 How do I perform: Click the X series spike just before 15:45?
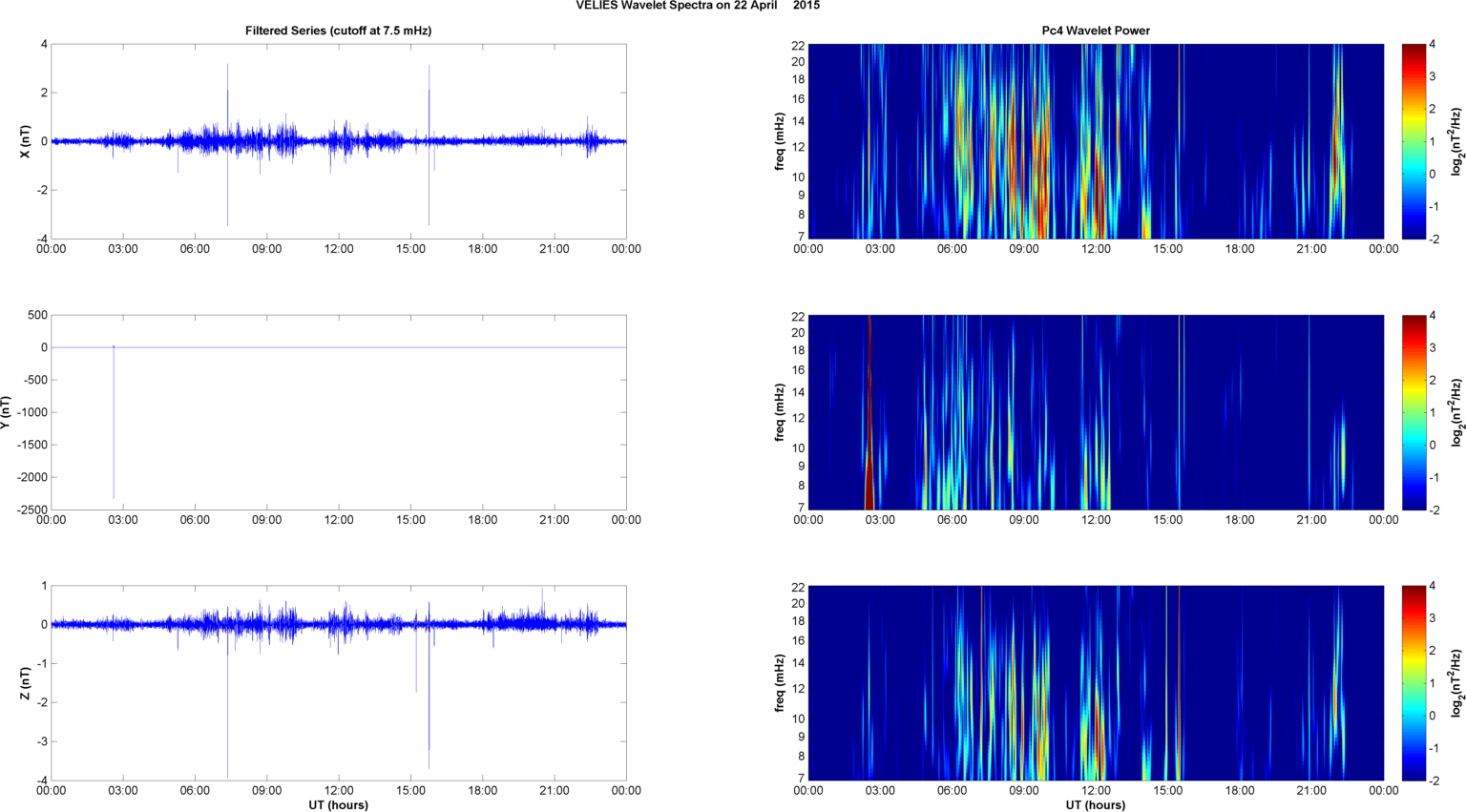pyautogui.click(x=429, y=145)
